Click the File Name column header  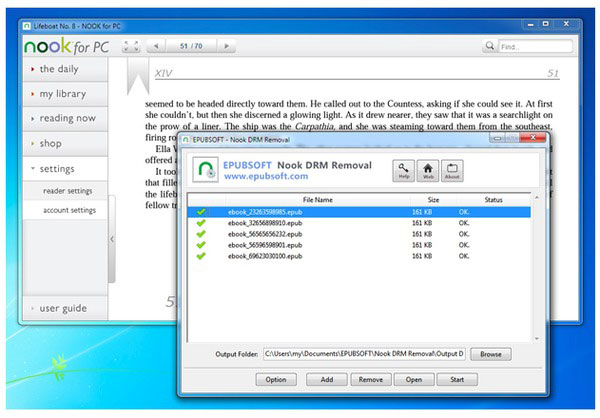(318, 200)
